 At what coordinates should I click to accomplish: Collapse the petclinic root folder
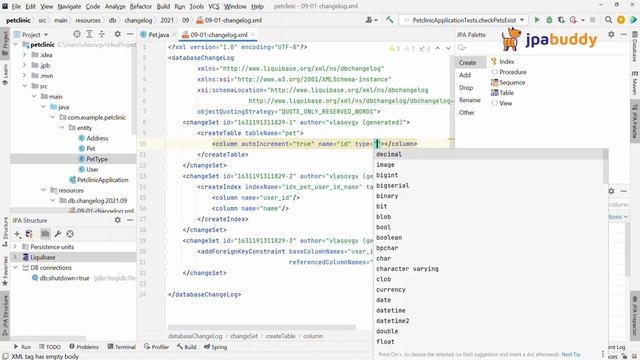[x=16, y=44]
